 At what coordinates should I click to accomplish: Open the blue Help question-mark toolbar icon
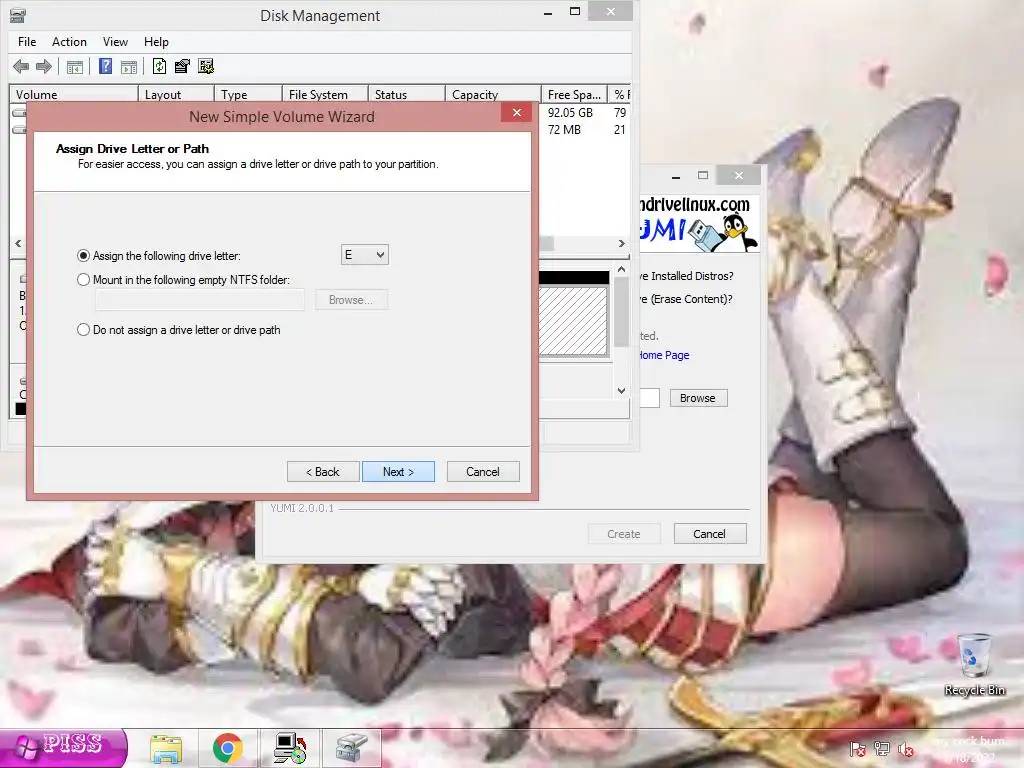pos(105,67)
